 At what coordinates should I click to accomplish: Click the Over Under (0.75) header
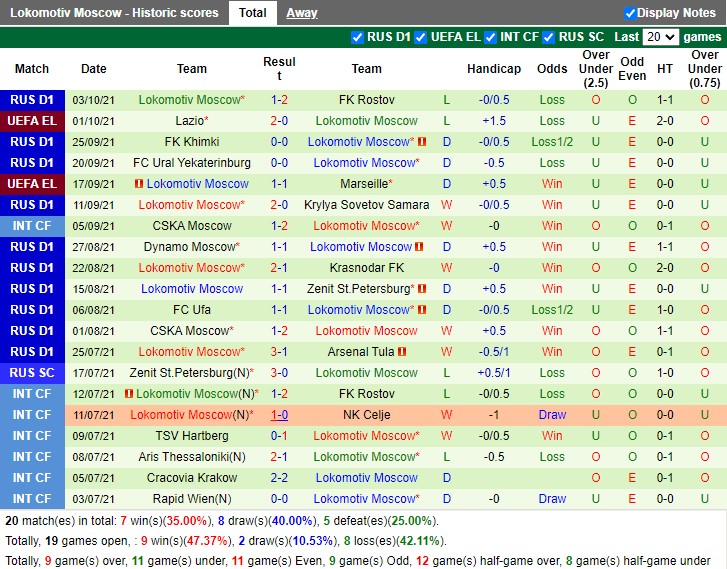tap(704, 69)
